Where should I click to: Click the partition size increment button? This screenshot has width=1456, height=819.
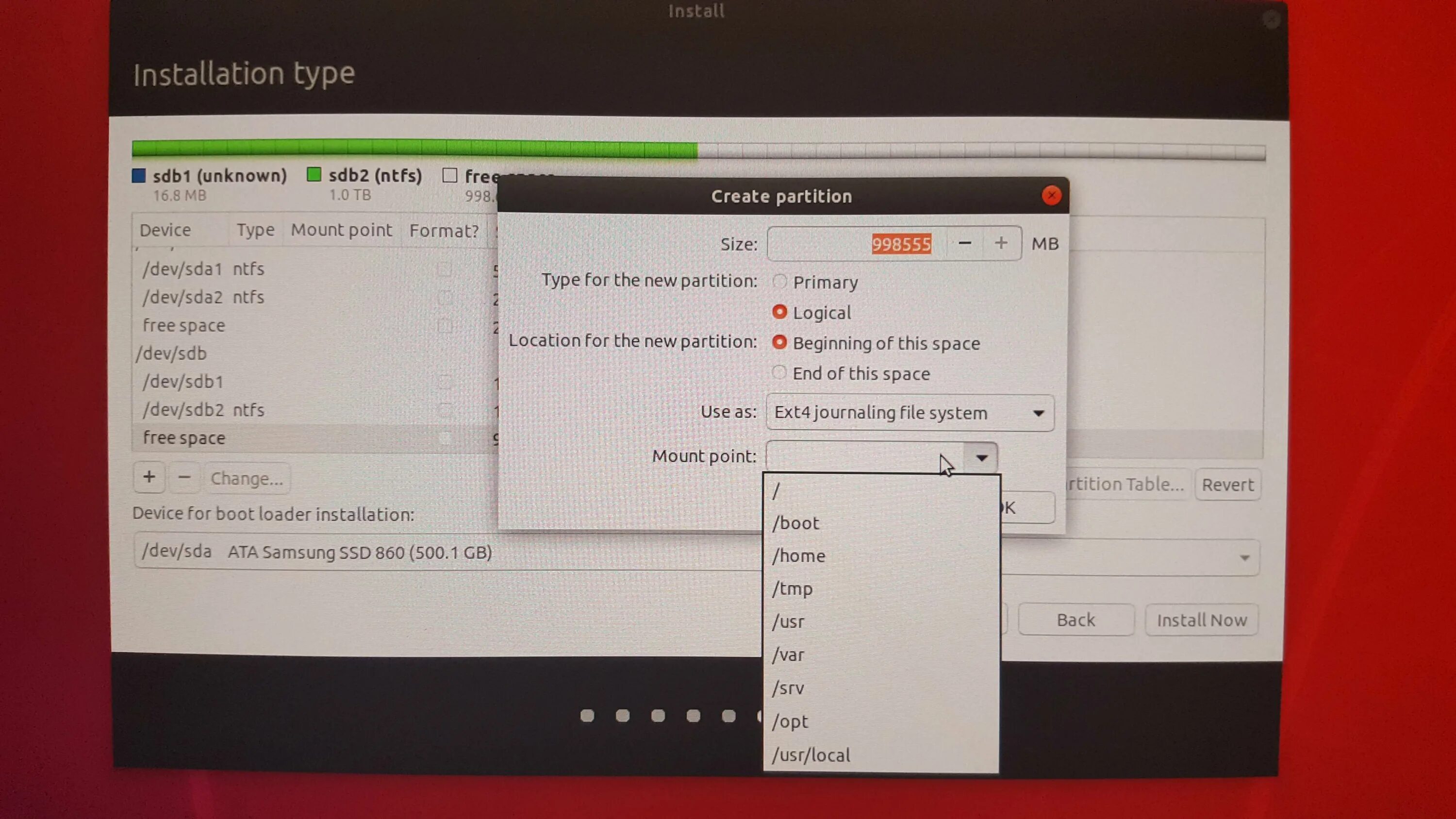pos(1000,243)
